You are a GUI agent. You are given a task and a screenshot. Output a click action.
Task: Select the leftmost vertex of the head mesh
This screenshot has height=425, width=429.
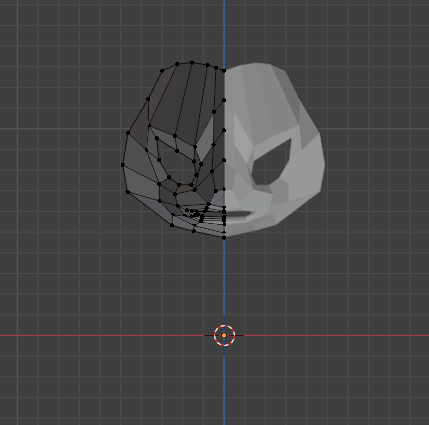coord(123,165)
